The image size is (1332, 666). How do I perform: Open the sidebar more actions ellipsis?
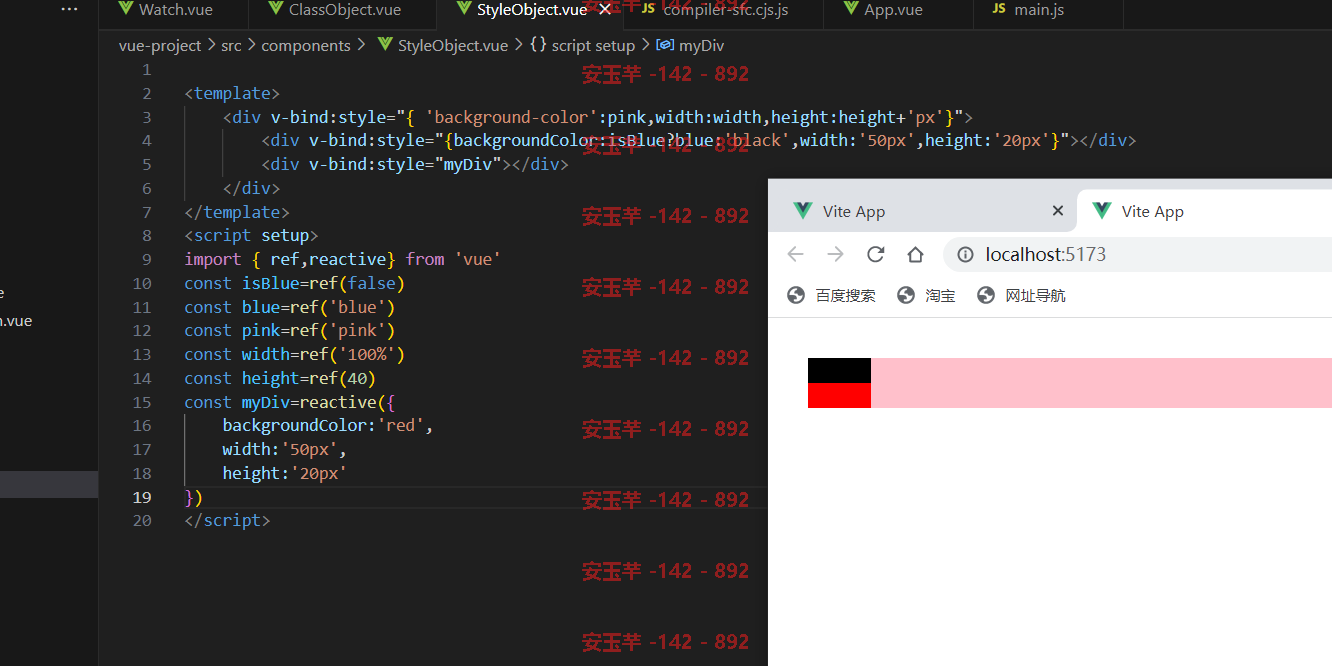[69, 9]
